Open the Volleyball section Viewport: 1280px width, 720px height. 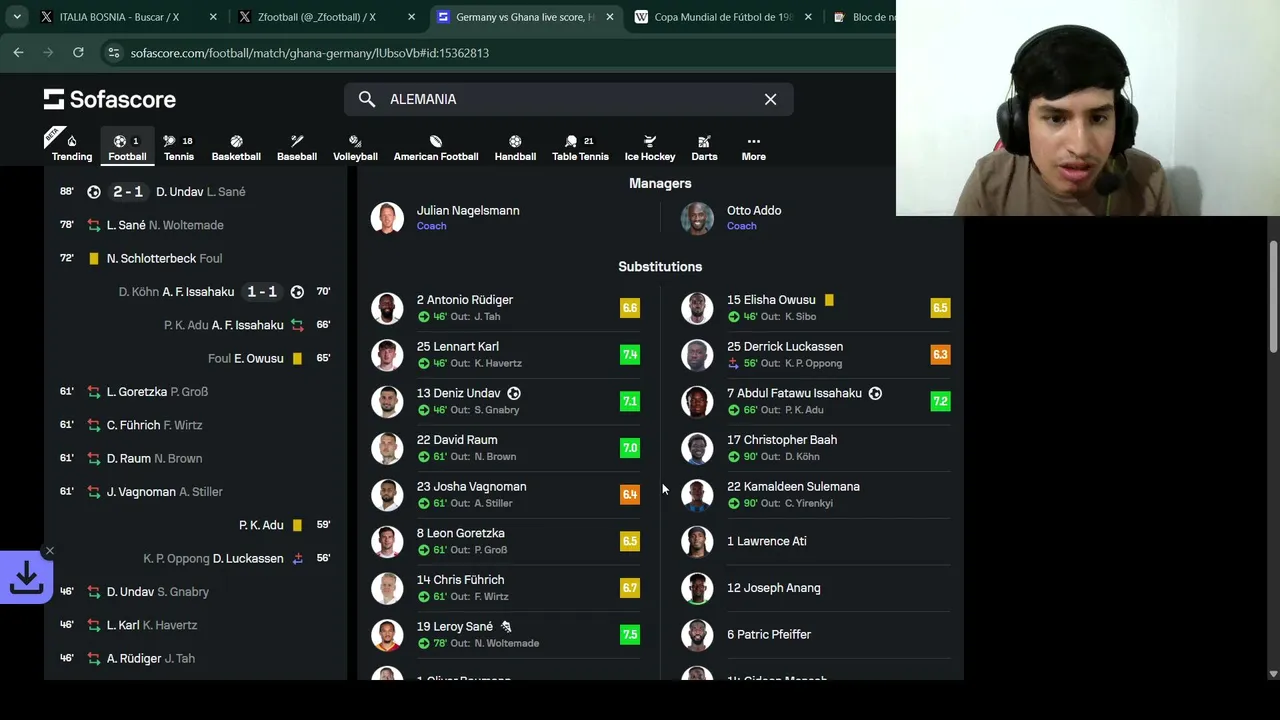point(355,147)
